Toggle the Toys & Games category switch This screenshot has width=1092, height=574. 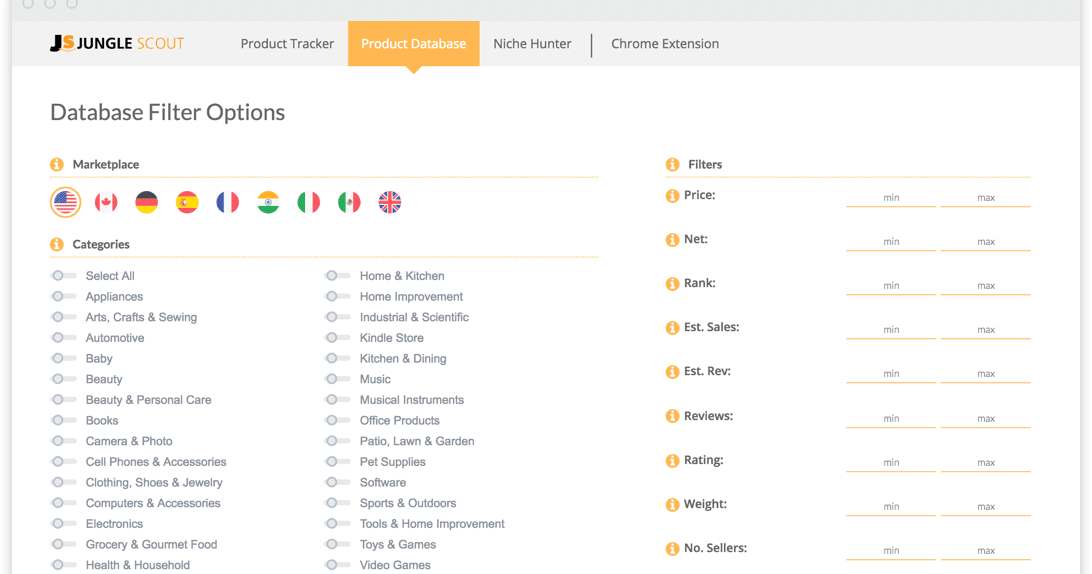point(338,544)
